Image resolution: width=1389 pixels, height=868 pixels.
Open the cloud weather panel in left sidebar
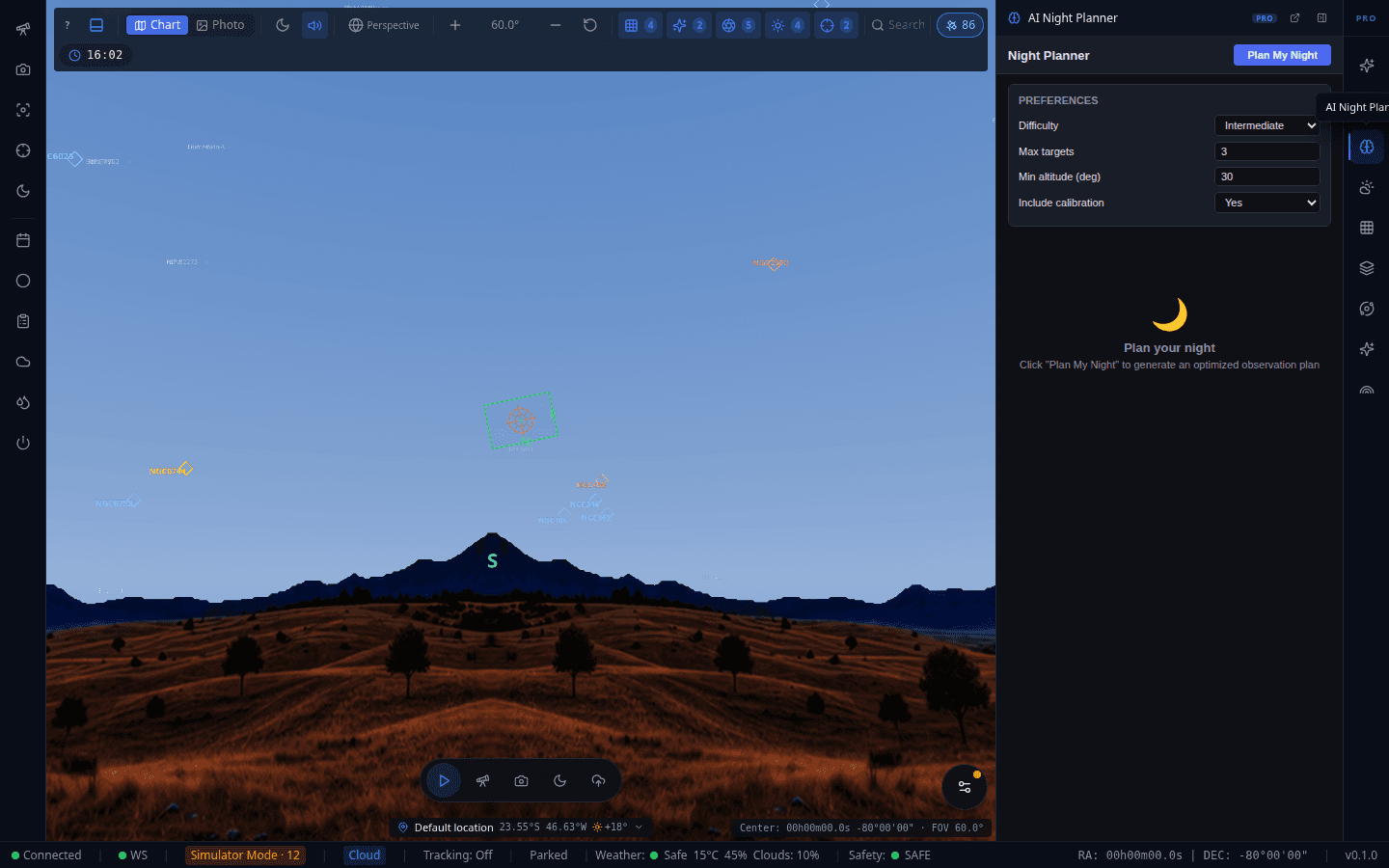[x=23, y=362]
